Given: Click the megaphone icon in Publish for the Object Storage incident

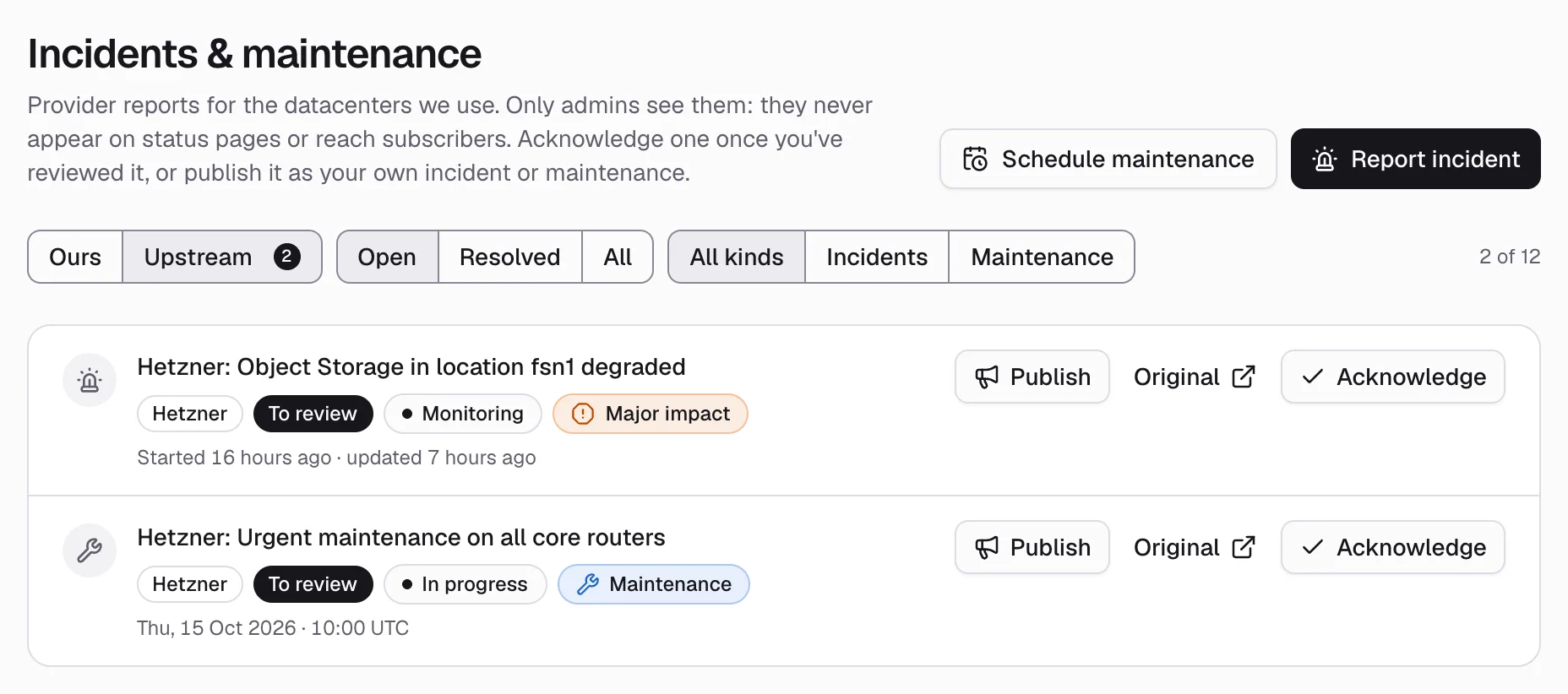Looking at the screenshot, I should pos(987,377).
